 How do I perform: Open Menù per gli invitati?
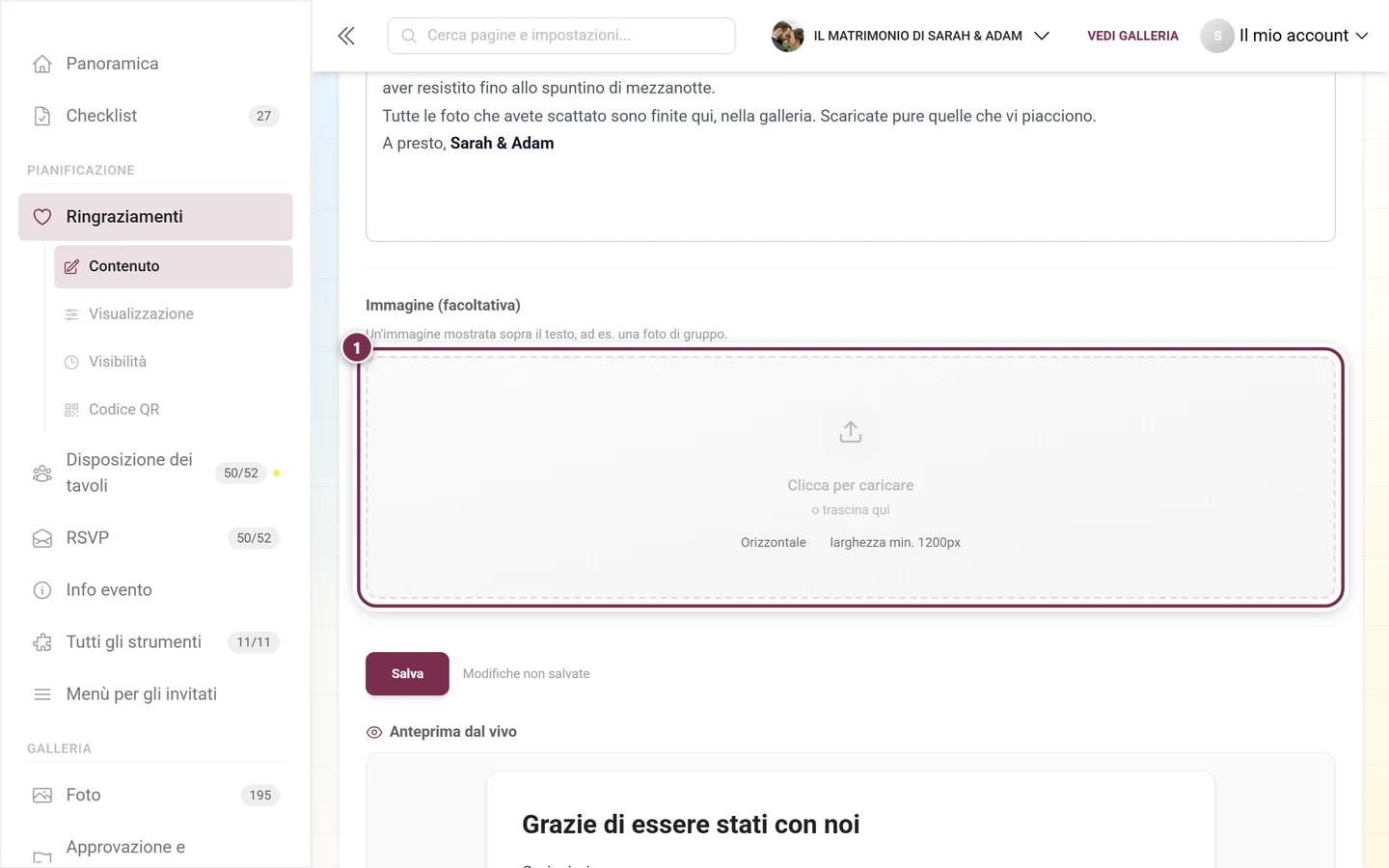(x=155, y=694)
